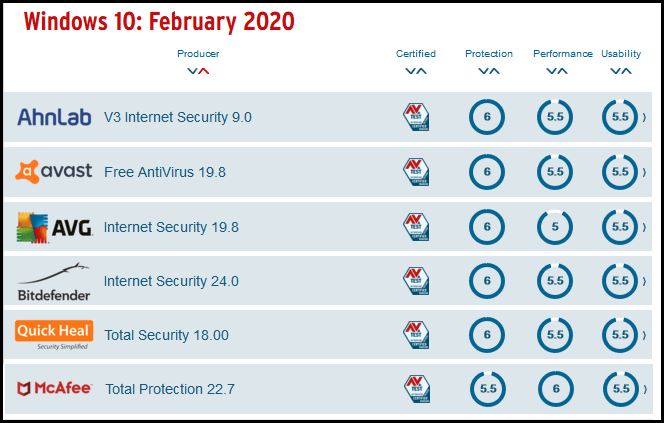Viewport: 664px width, 423px height.
Task: Sort Usability column using its down arrow
Action: pyautogui.click(x=615, y=71)
